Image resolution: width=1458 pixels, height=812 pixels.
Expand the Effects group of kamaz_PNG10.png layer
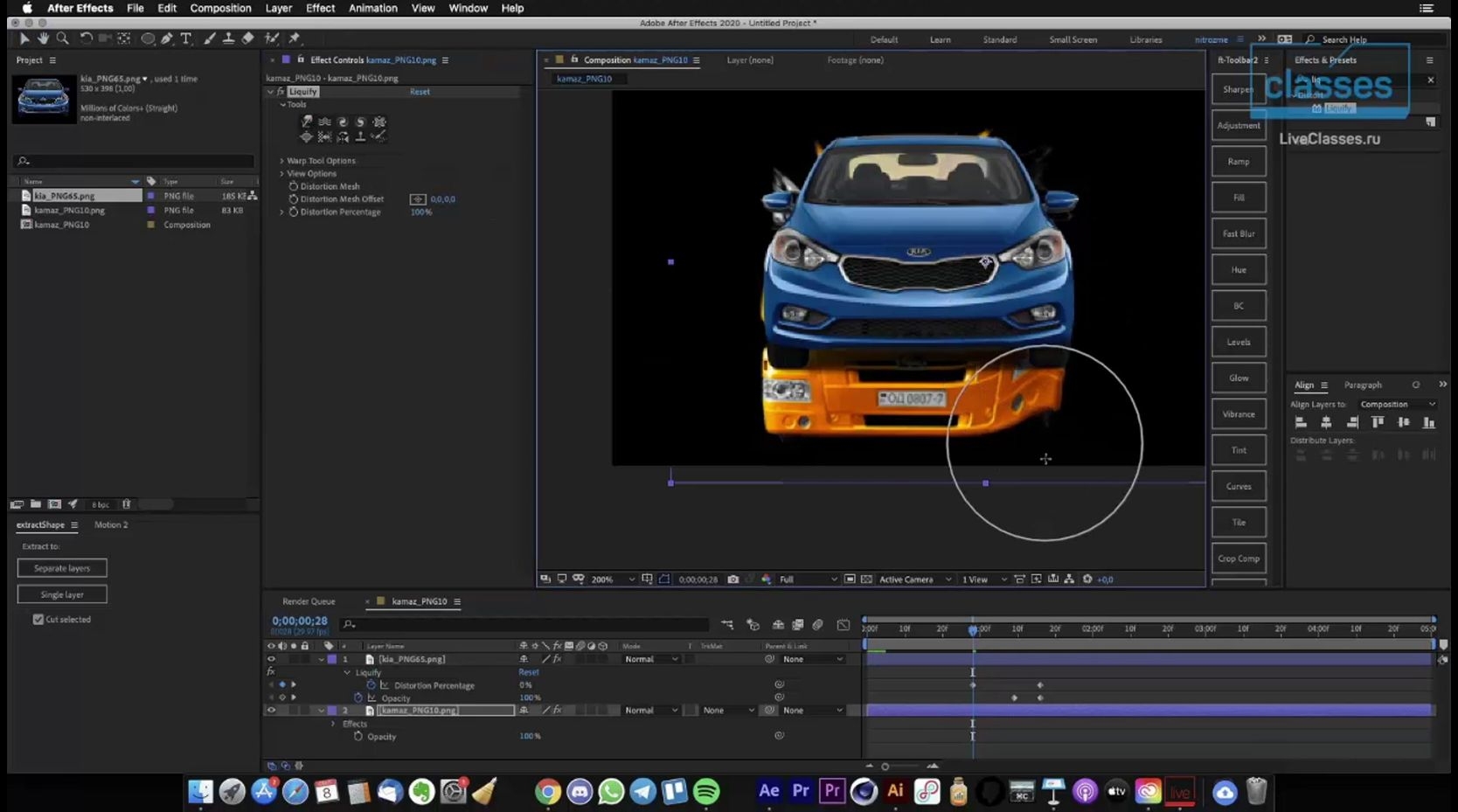tap(333, 724)
